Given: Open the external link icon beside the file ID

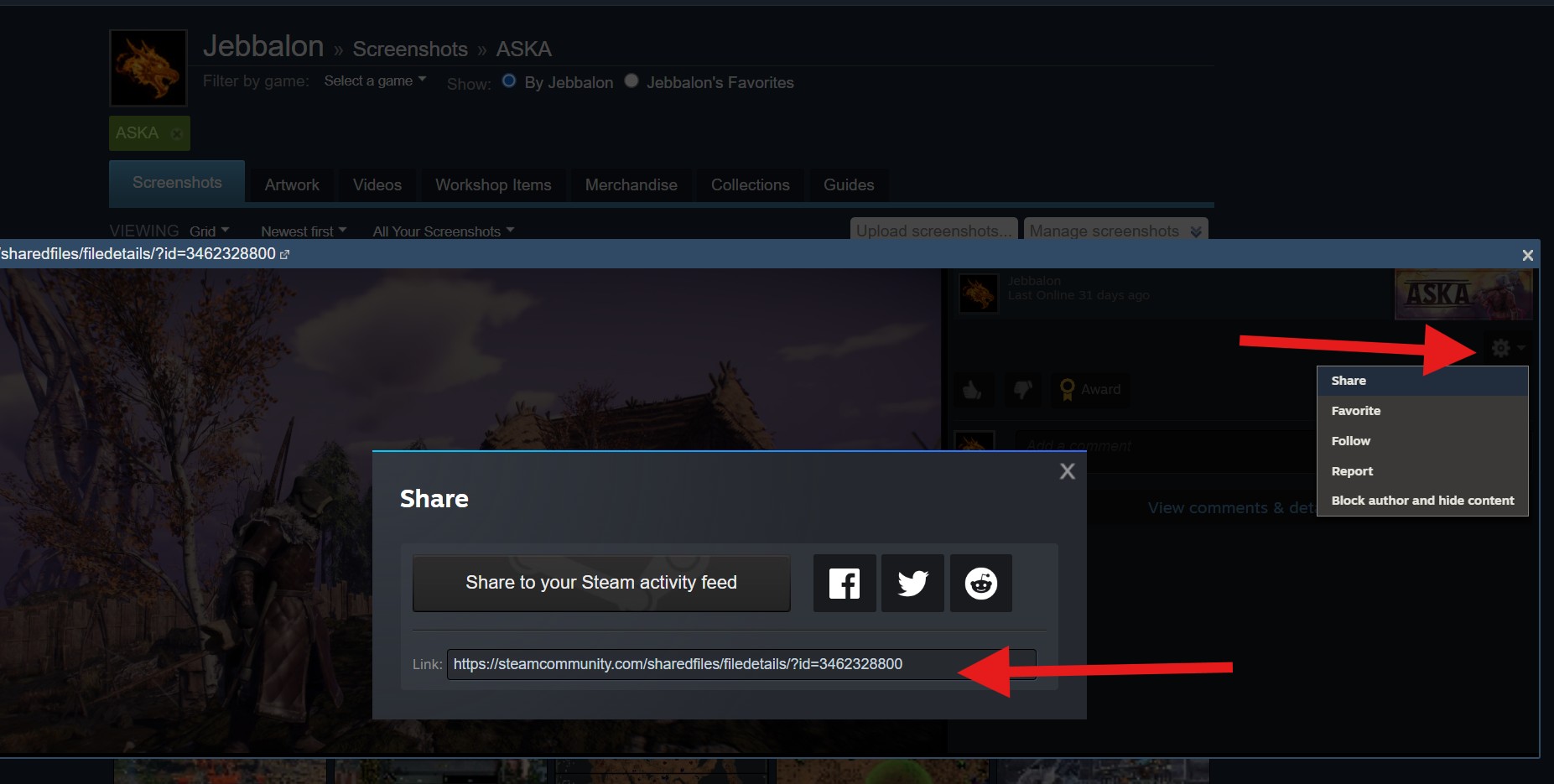Looking at the screenshot, I should tap(285, 254).
